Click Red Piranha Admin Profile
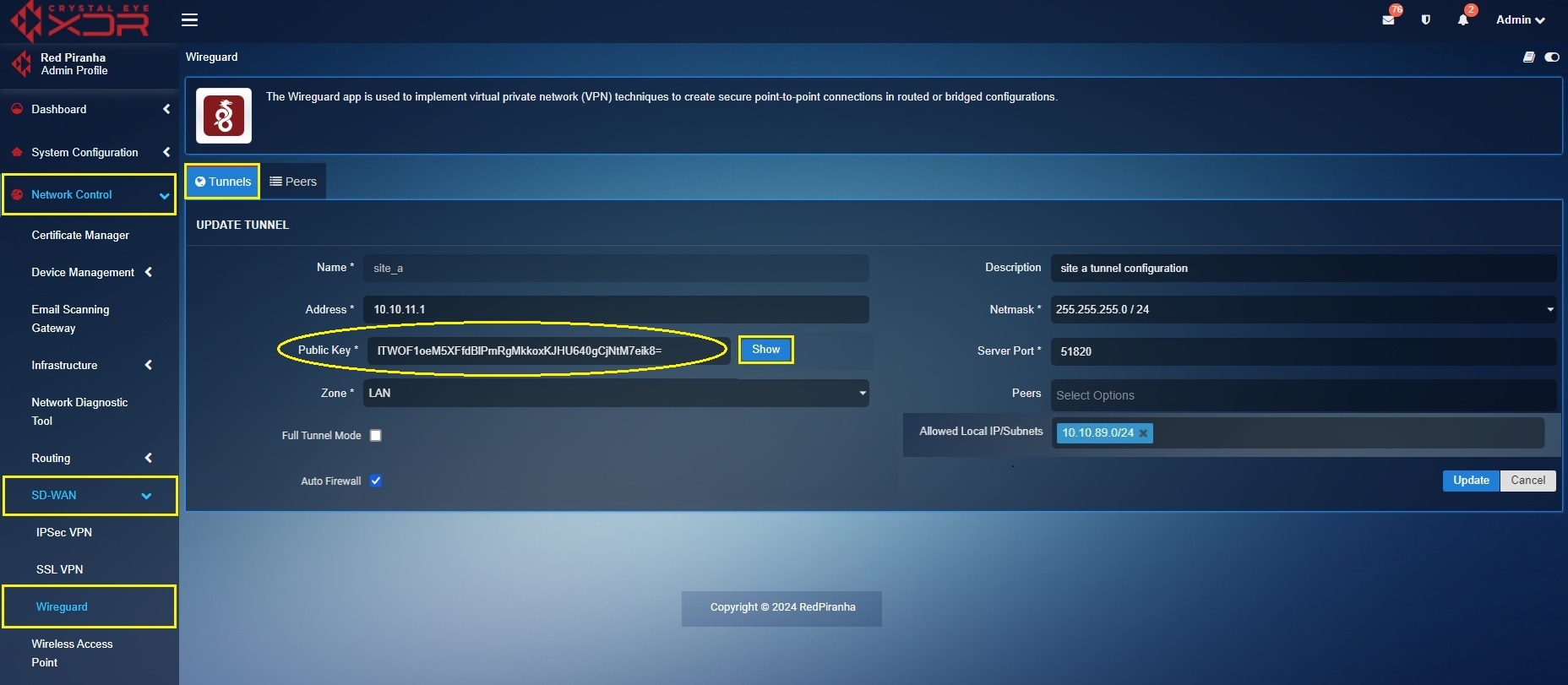 tap(73, 64)
